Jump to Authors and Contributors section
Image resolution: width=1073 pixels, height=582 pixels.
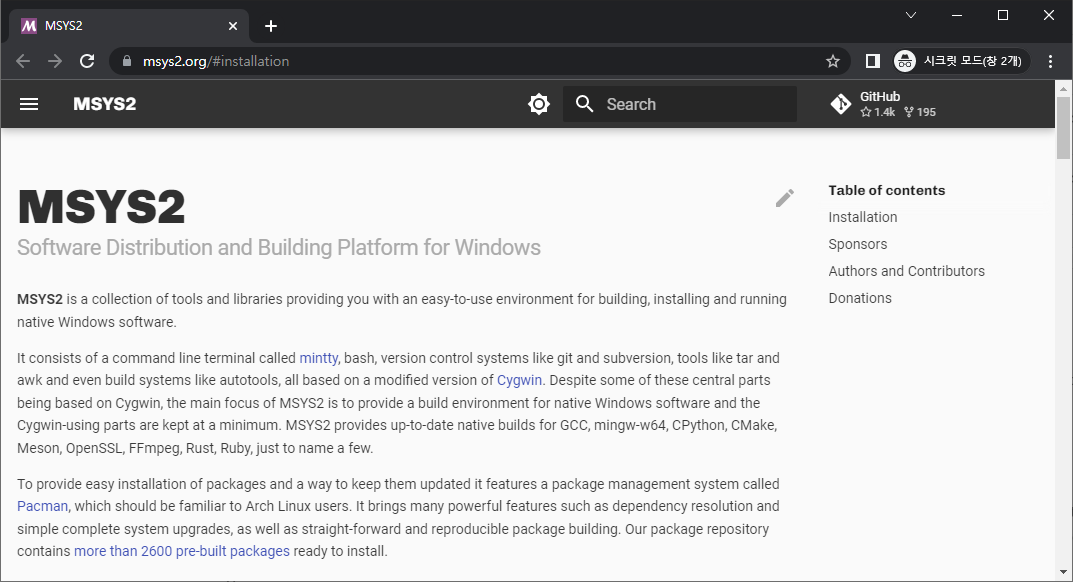tap(906, 271)
